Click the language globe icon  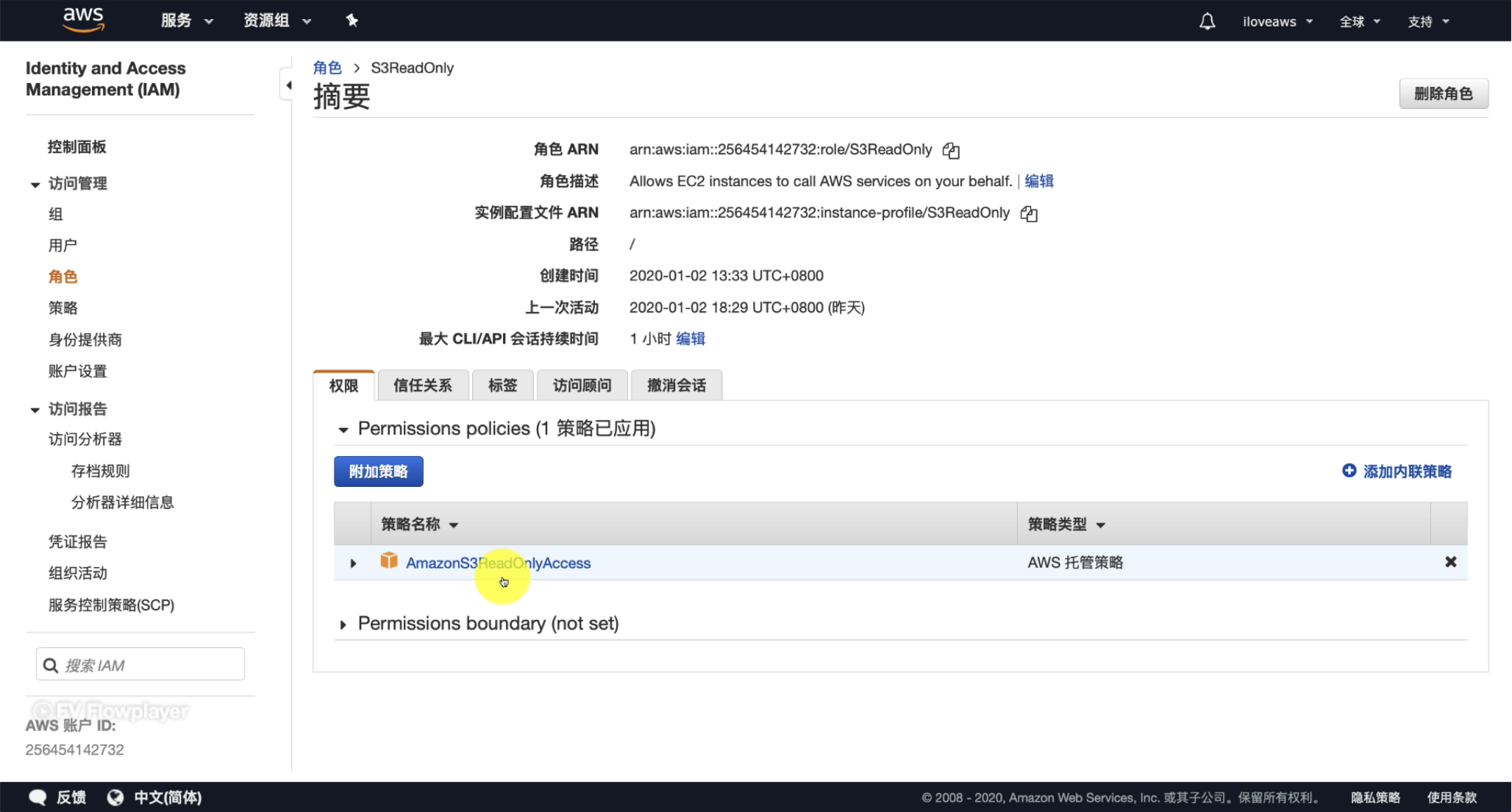point(115,797)
